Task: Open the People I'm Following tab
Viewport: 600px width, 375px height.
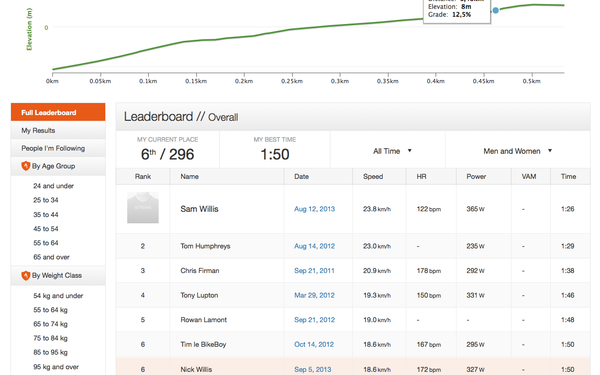Action: [58, 148]
